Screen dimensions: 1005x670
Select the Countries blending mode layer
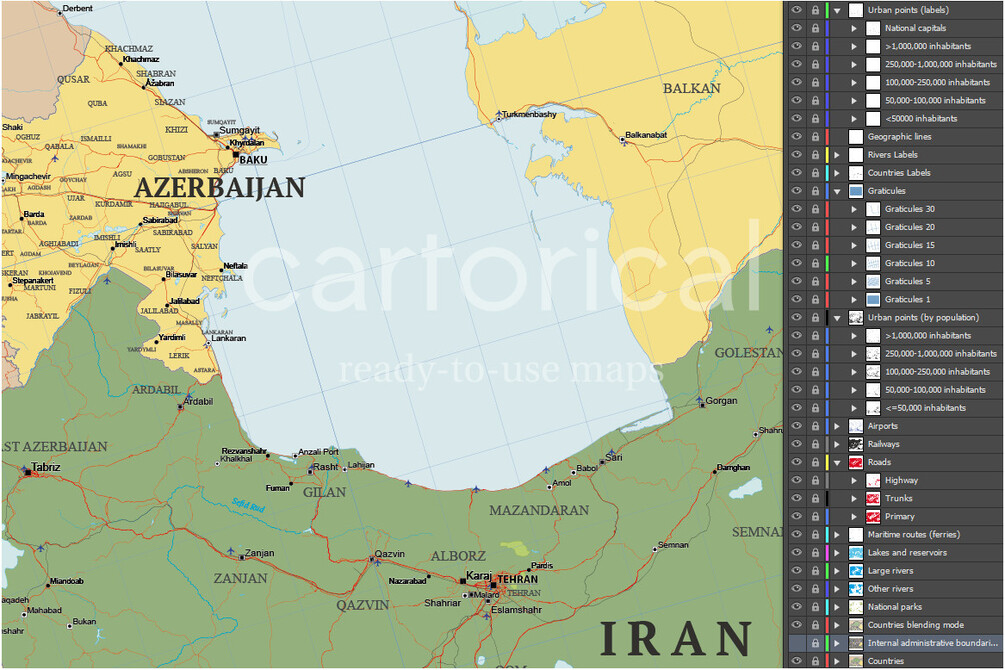[x=915, y=625]
